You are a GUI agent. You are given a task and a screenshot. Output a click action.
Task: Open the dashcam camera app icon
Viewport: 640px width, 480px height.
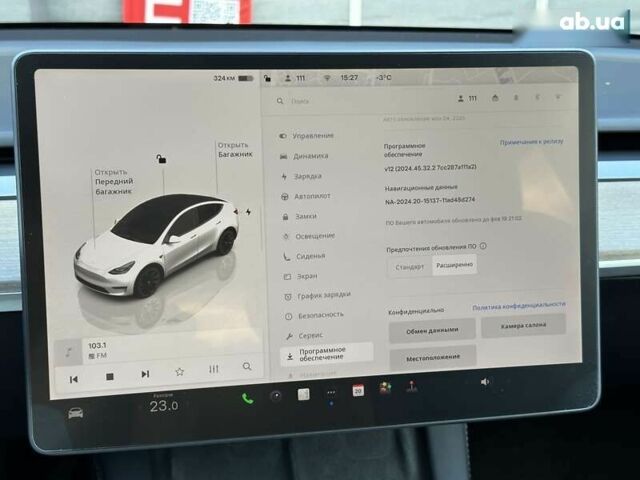click(x=276, y=396)
